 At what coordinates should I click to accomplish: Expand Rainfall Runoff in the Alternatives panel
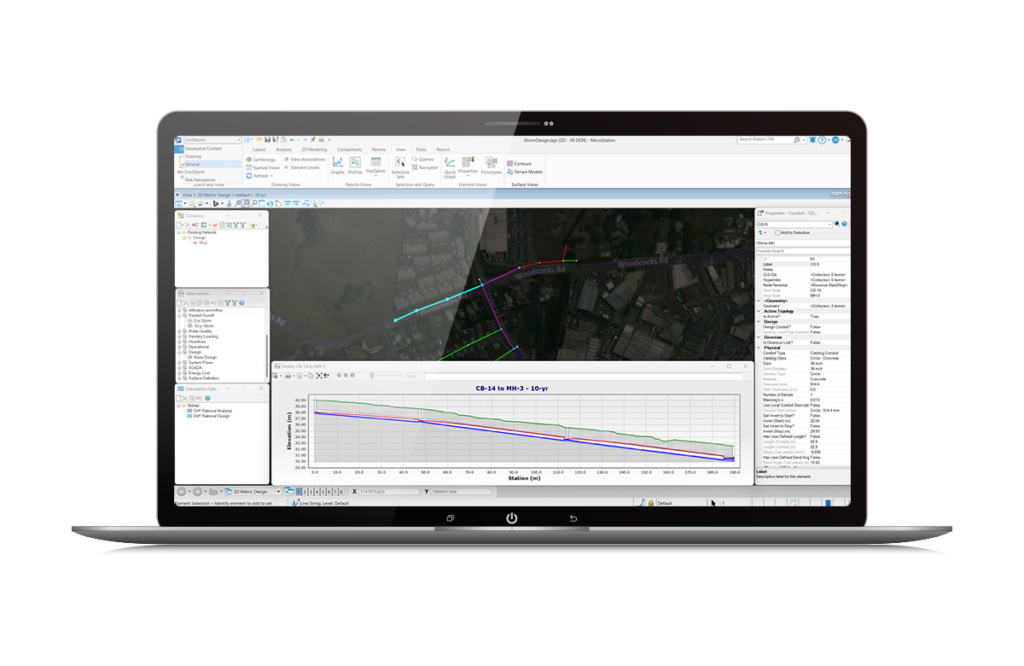point(179,315)
